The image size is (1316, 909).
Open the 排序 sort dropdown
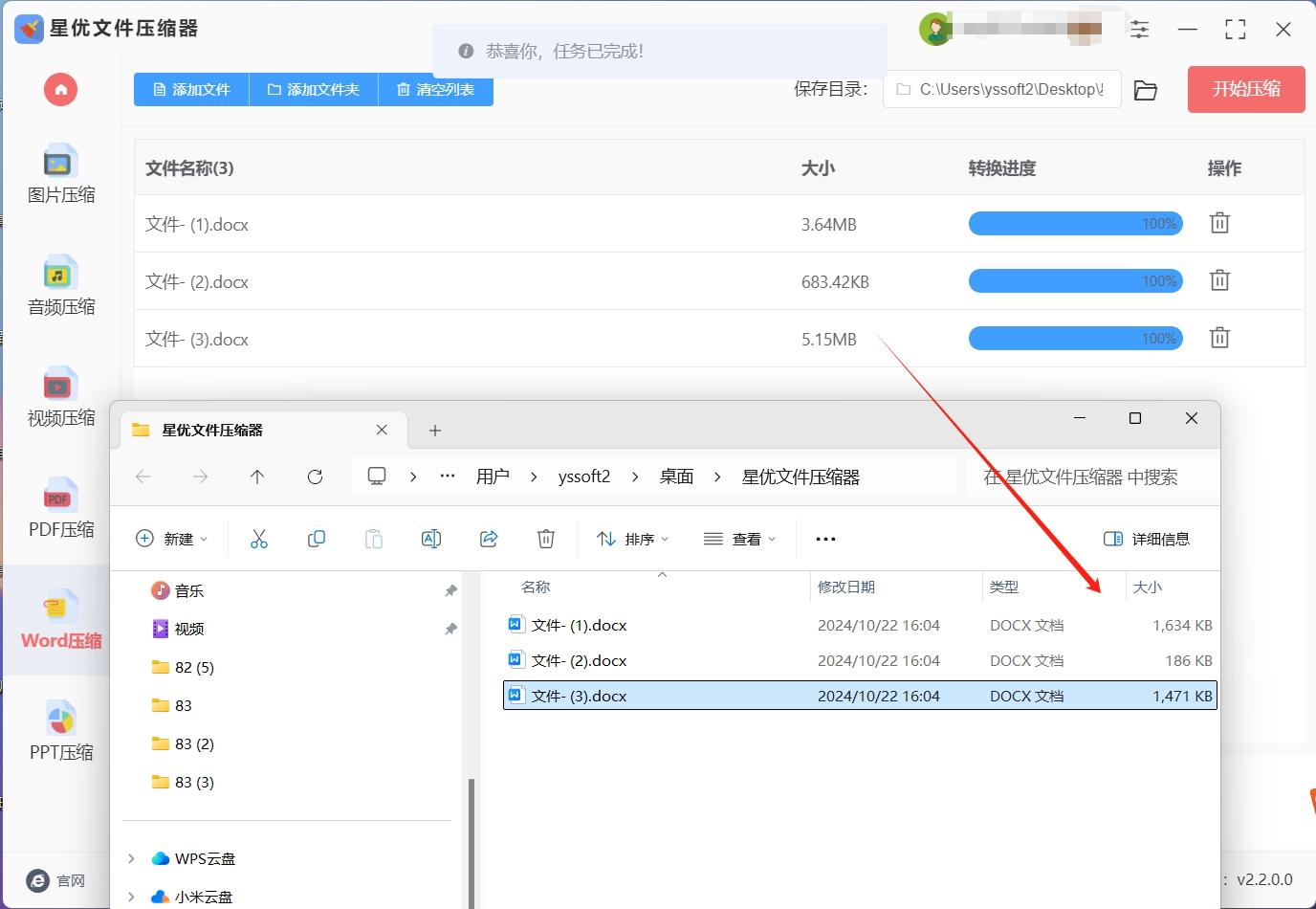click(632, 539)
